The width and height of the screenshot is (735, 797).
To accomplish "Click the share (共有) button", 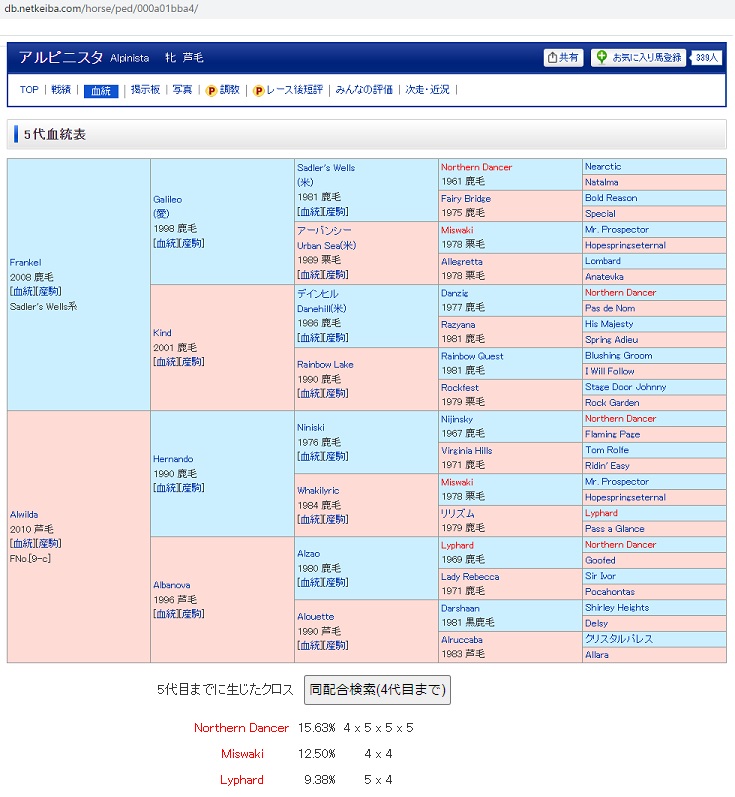I will [563, 57].
